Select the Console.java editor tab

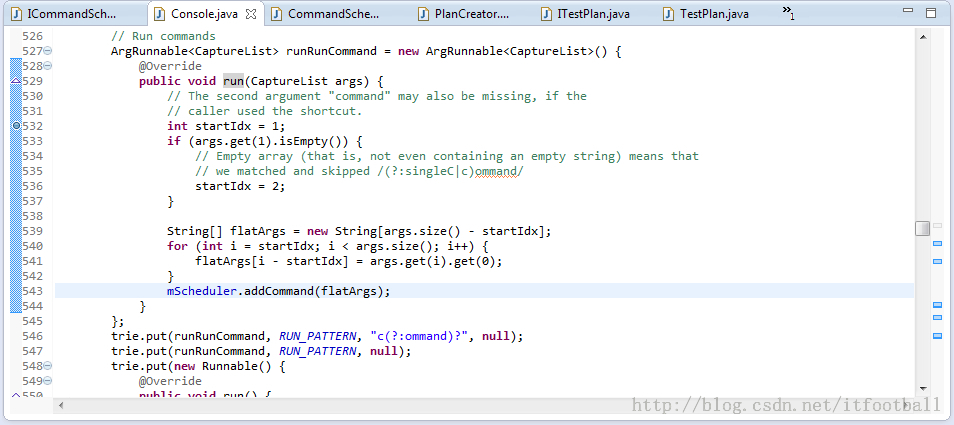tap(205, 13)
